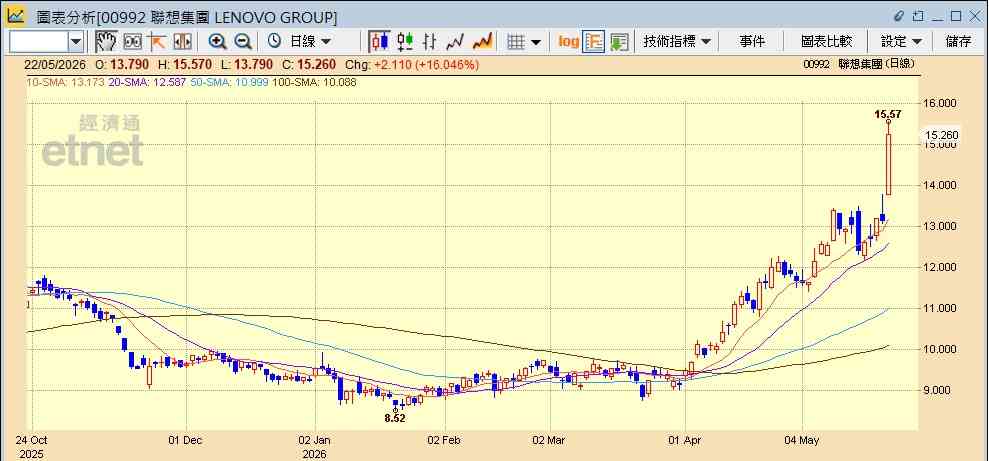Click the clock period icon
This screenshot has height=461, width=989.
point(274,42)
